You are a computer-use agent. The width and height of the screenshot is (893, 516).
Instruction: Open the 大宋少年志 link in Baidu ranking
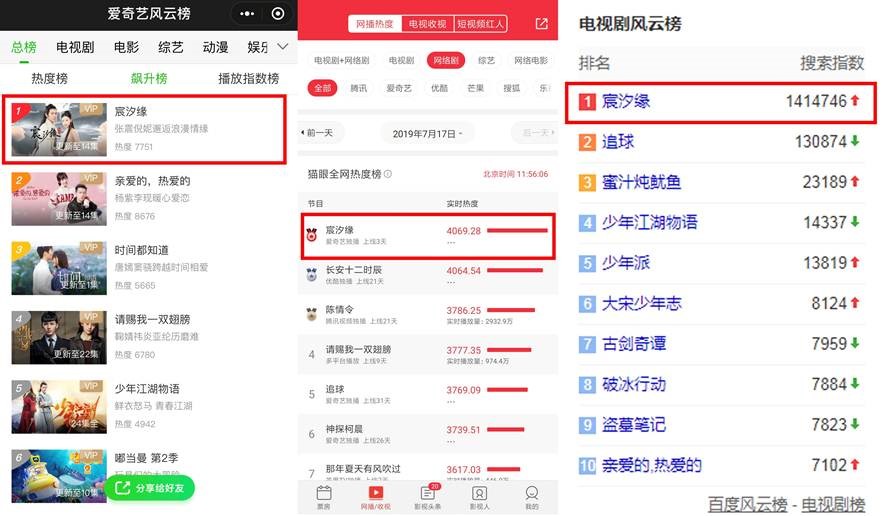642,304
